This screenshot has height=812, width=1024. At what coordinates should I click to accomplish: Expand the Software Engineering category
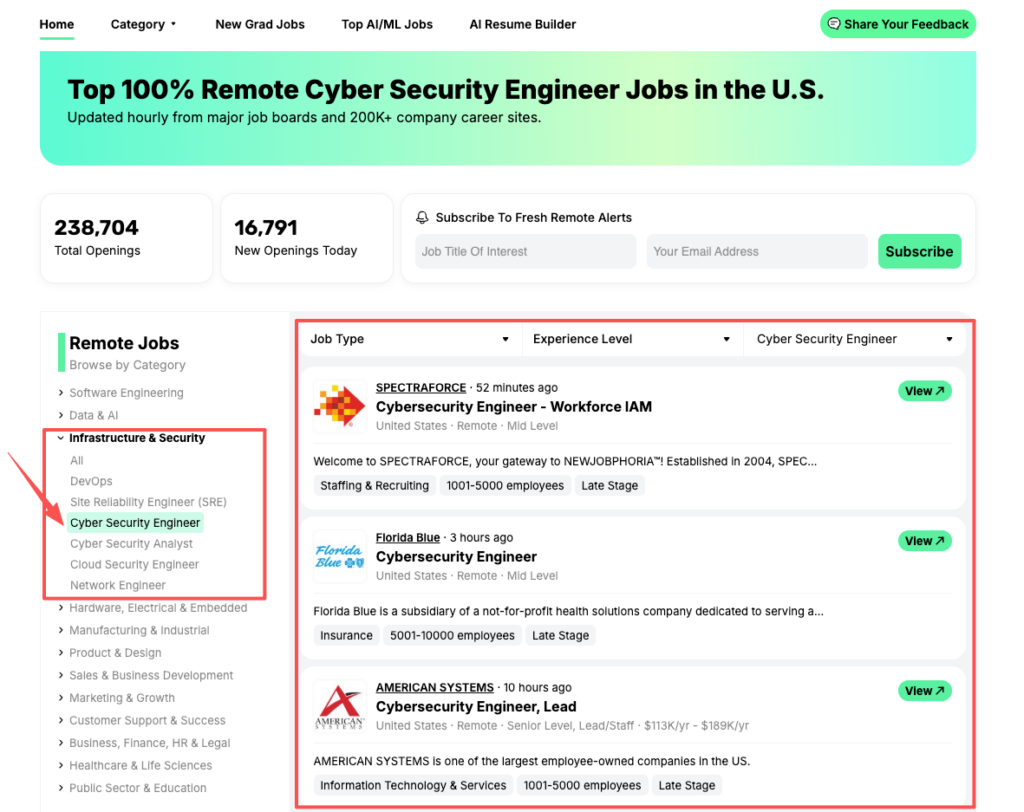126,392
